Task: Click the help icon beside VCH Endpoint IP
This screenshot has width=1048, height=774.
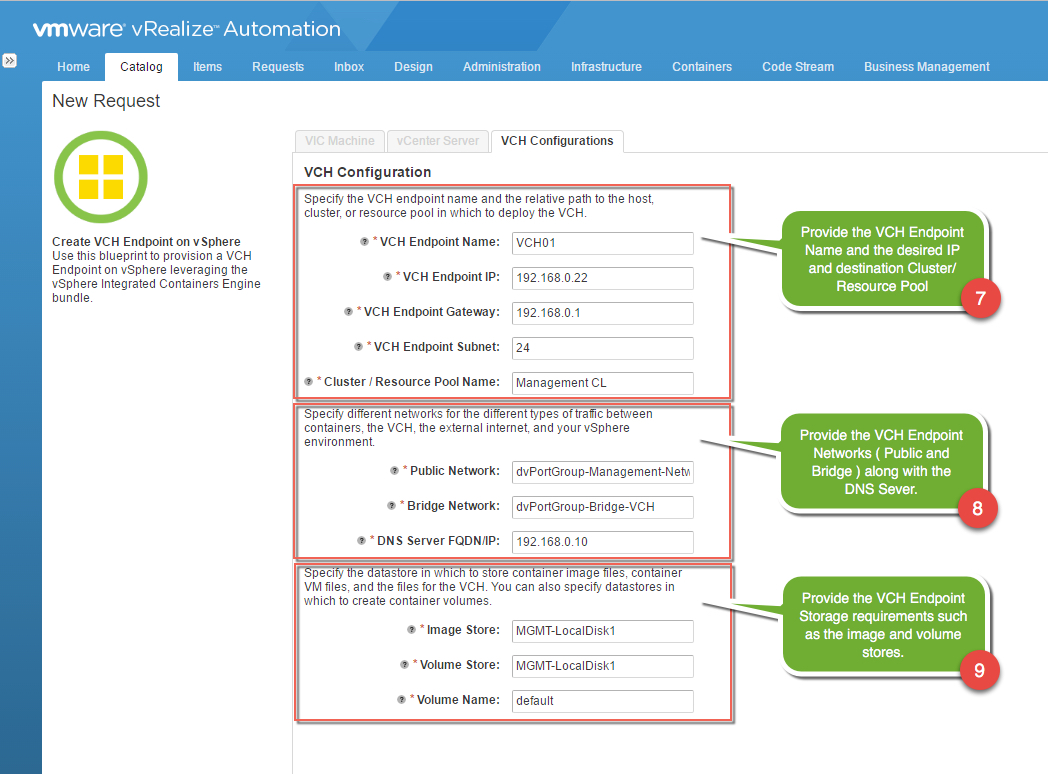Action: tap(387, 277)
